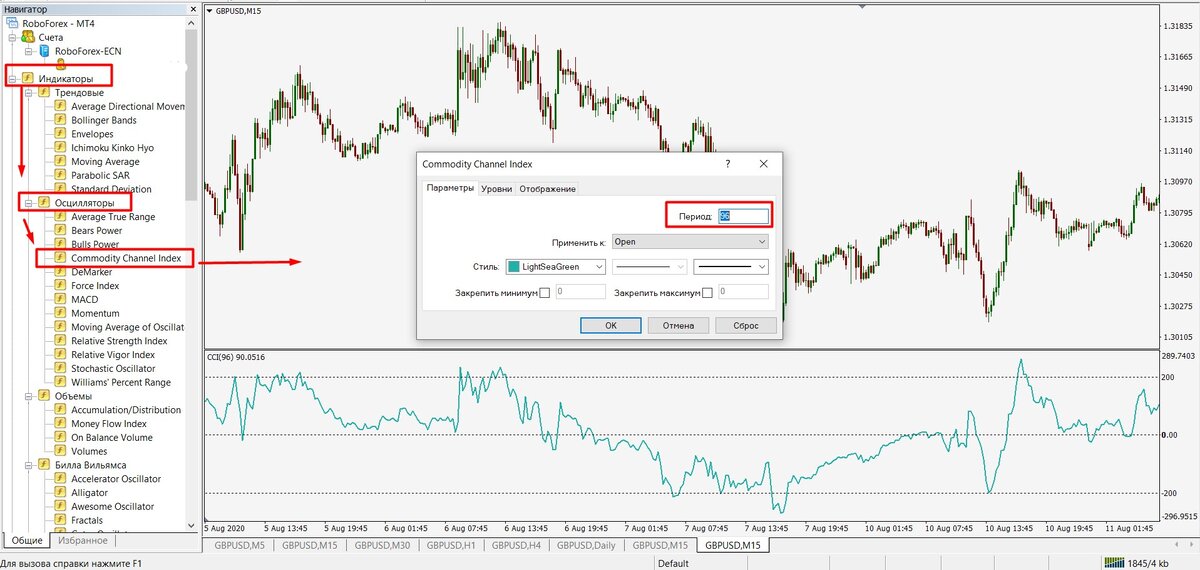This screenshot has width=1200, height=570.
Task: Open help via the dialog question mark
Action: [727, 164]
